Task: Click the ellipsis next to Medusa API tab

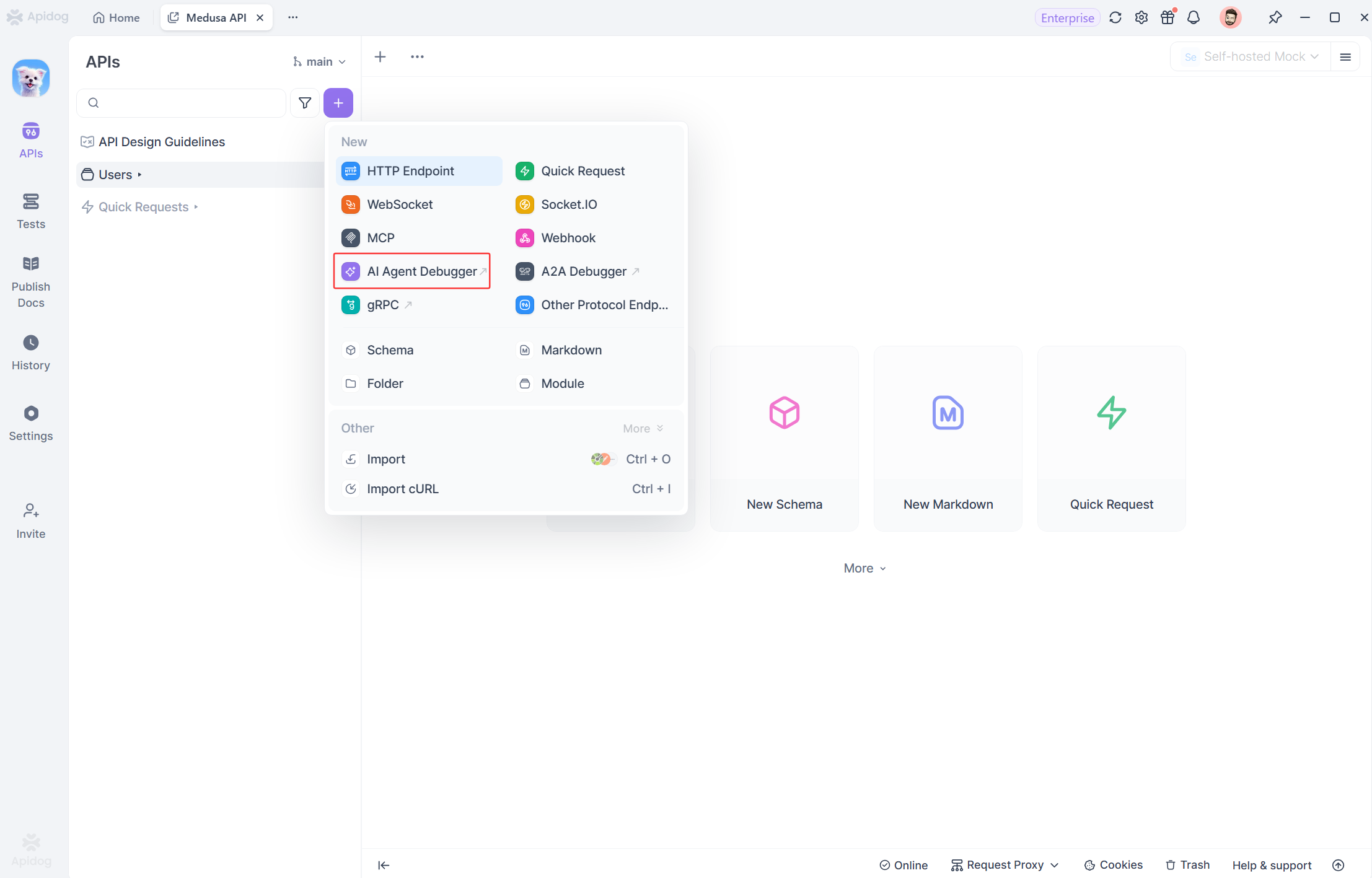Action: click(x=292, y=17)
